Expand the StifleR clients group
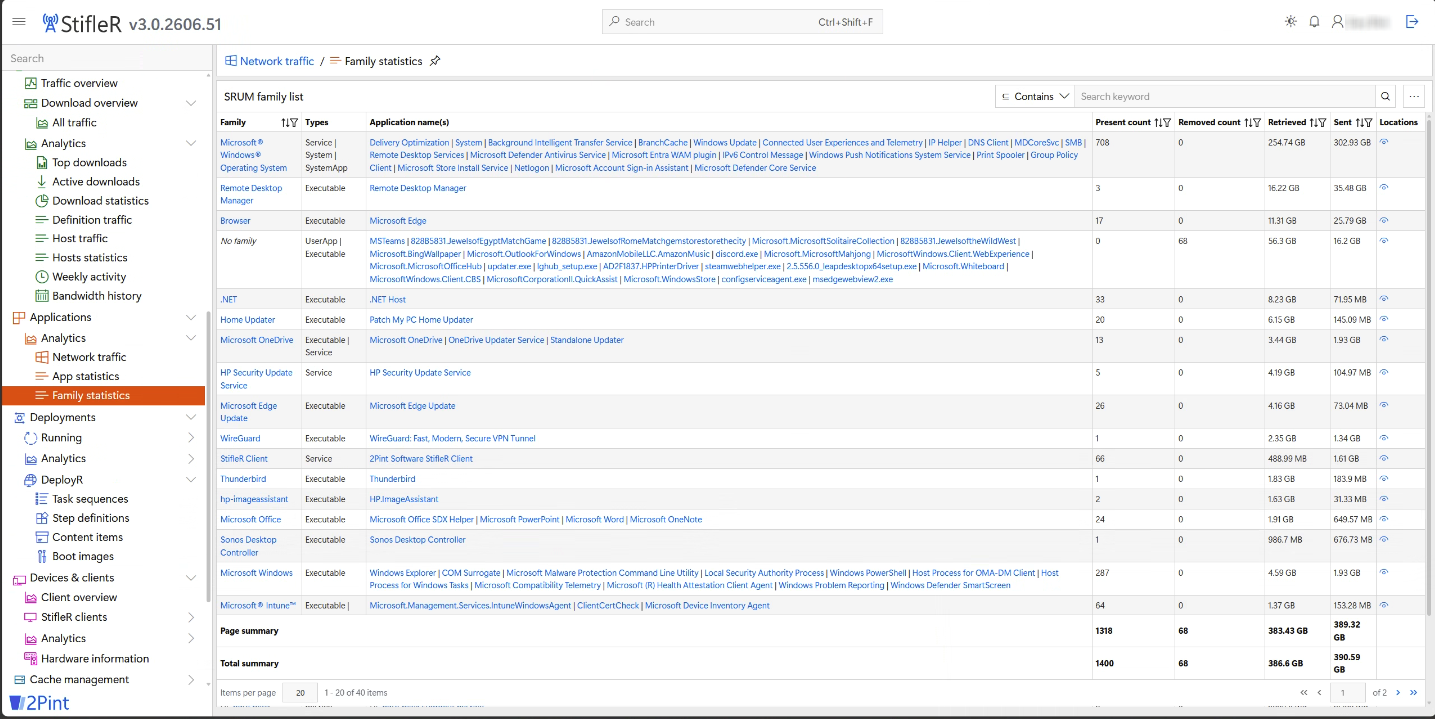The height and width of the screenshot is (719, 1435). (x=191, y=617)
